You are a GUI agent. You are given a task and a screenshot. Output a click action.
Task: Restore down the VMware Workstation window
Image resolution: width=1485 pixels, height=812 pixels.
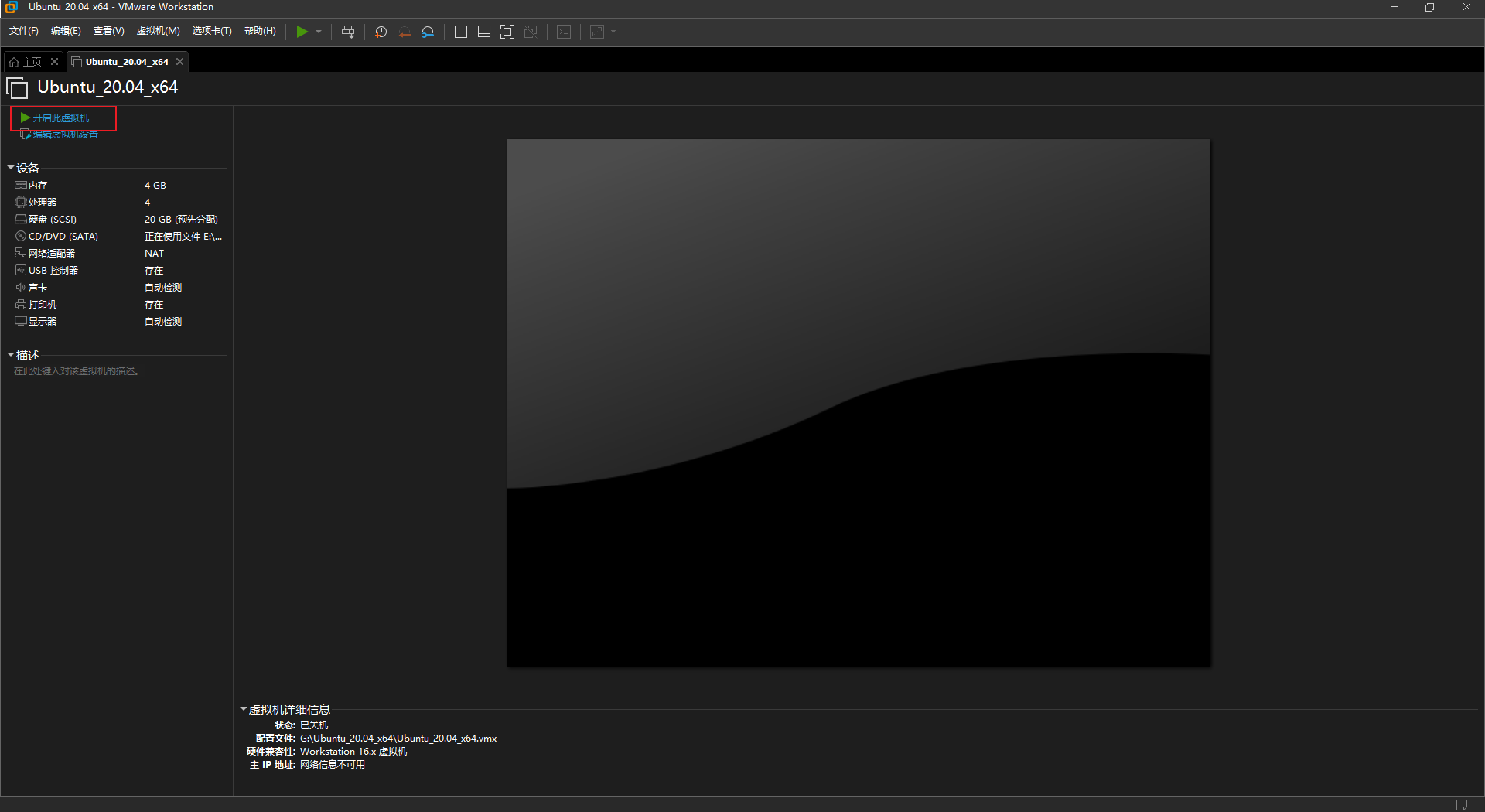coord(1429,7)
